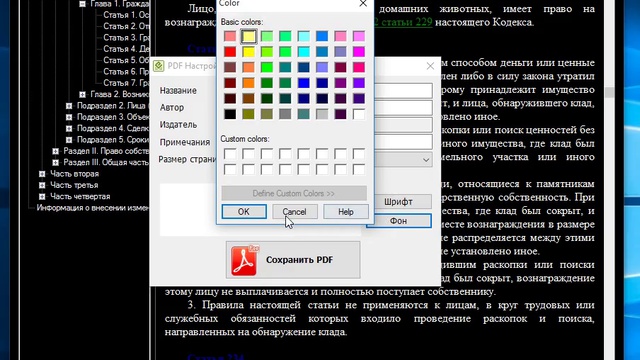
Task: Select Статья 6 in tree
Action: pyautogui.click(x=126, y=72)
